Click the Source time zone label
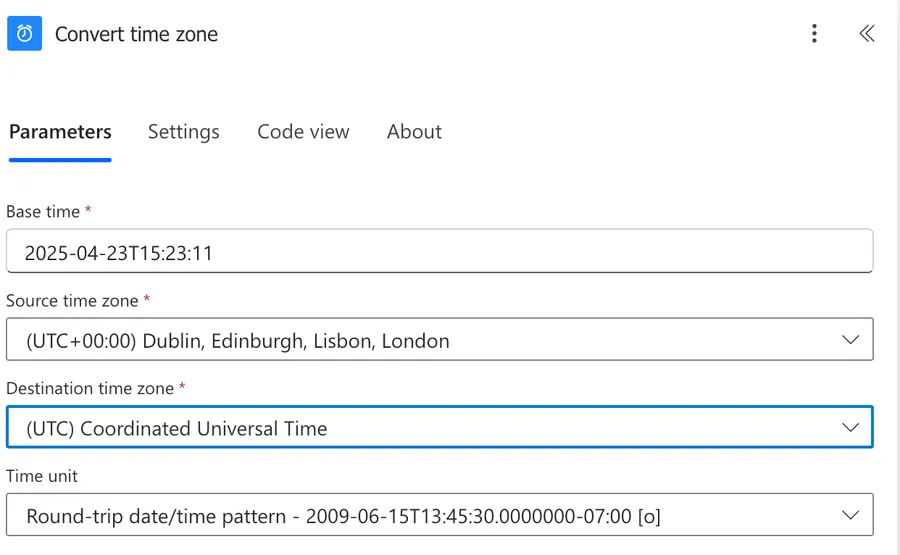 [74, 300]
